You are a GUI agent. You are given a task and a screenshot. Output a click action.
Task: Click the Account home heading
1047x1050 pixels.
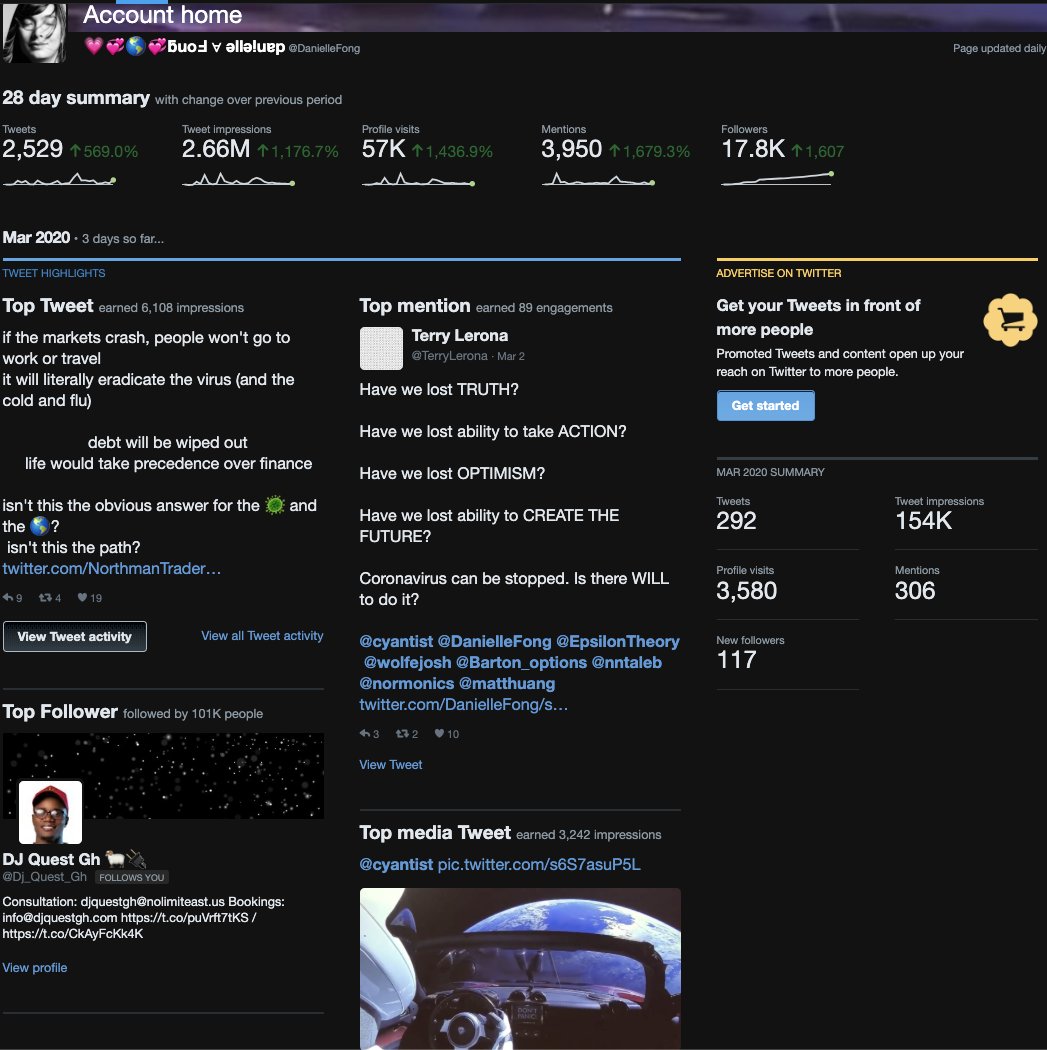[162, 15]
